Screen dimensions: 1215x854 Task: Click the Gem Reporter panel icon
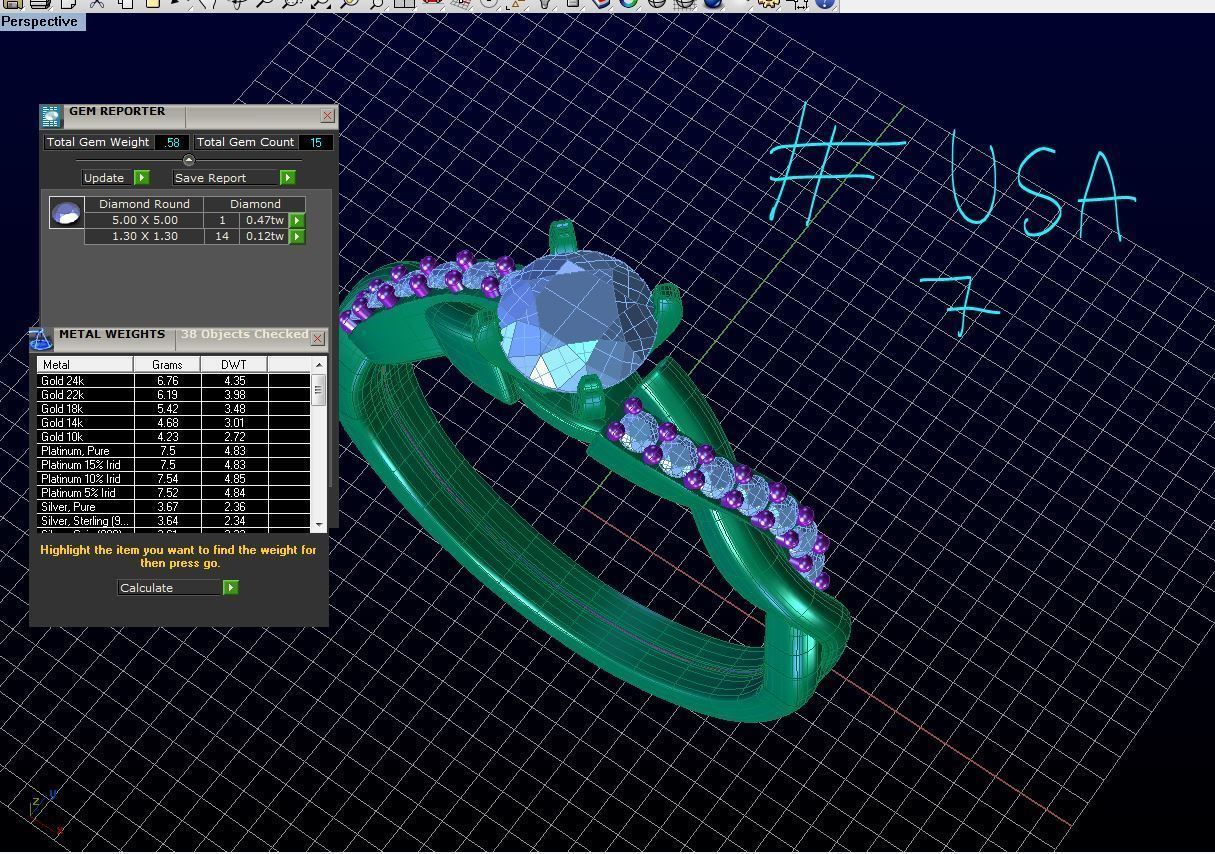(51, 116)
